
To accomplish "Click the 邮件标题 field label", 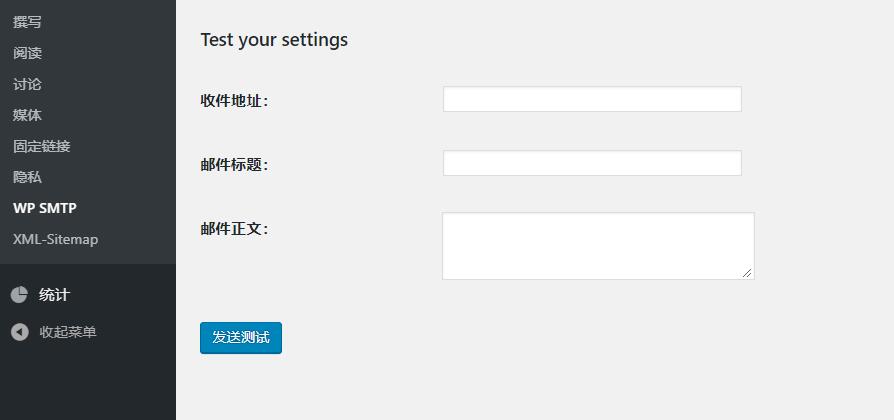I will point(234,165).
